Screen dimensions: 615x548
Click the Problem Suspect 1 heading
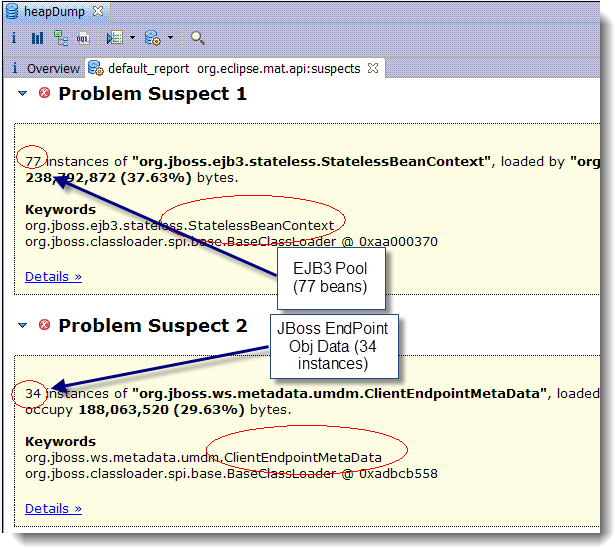(x=153, y=94)
